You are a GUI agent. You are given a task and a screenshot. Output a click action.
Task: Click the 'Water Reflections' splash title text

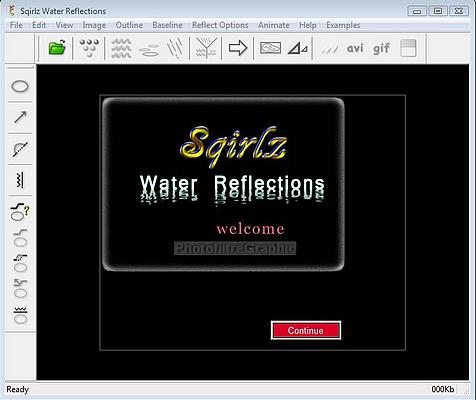232,188
